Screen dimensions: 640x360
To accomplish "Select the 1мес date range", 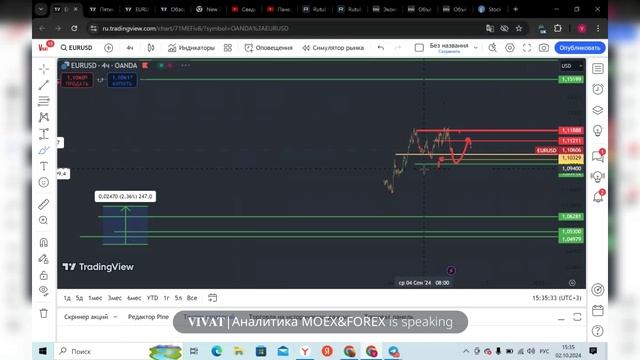I will pyautogui.click(x=95, y=298).
